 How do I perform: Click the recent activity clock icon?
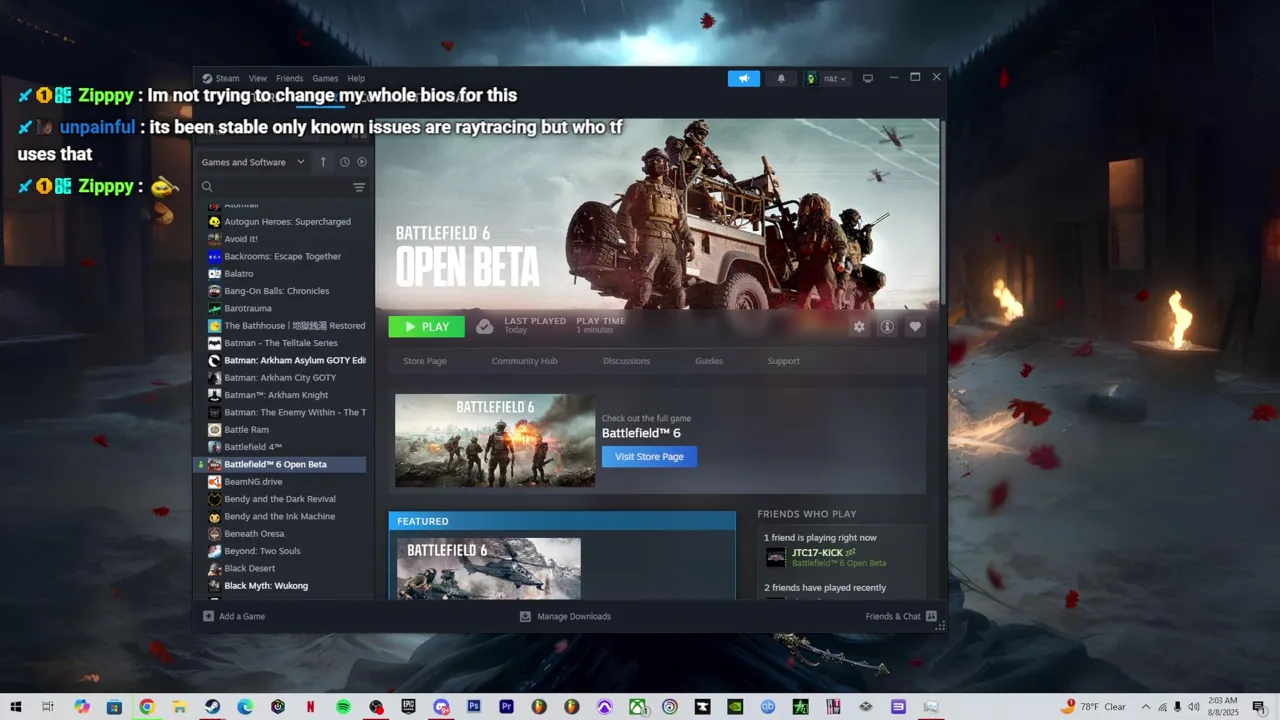pyautogui.click(x=345, y=162)
